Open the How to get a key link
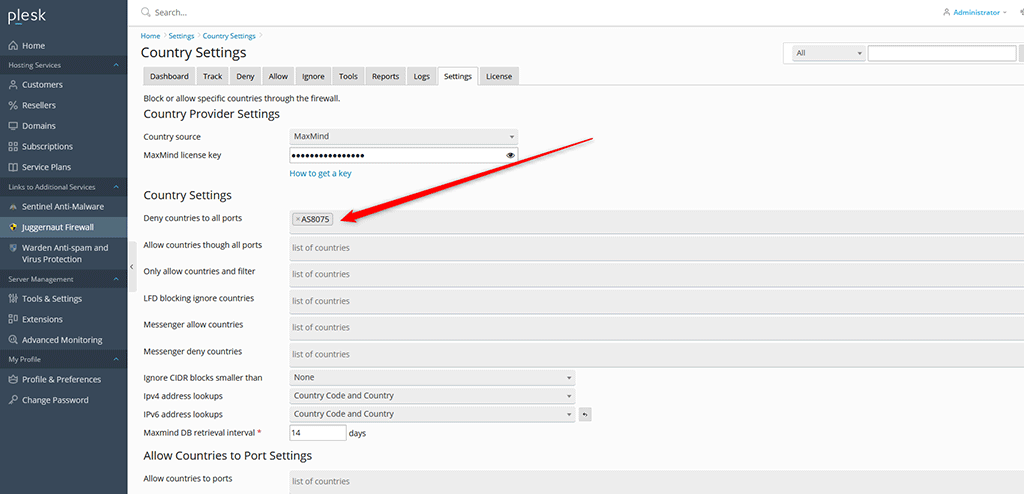Image resolution: width=1024 pixels, height=494 pixels. tap(321, 174)
